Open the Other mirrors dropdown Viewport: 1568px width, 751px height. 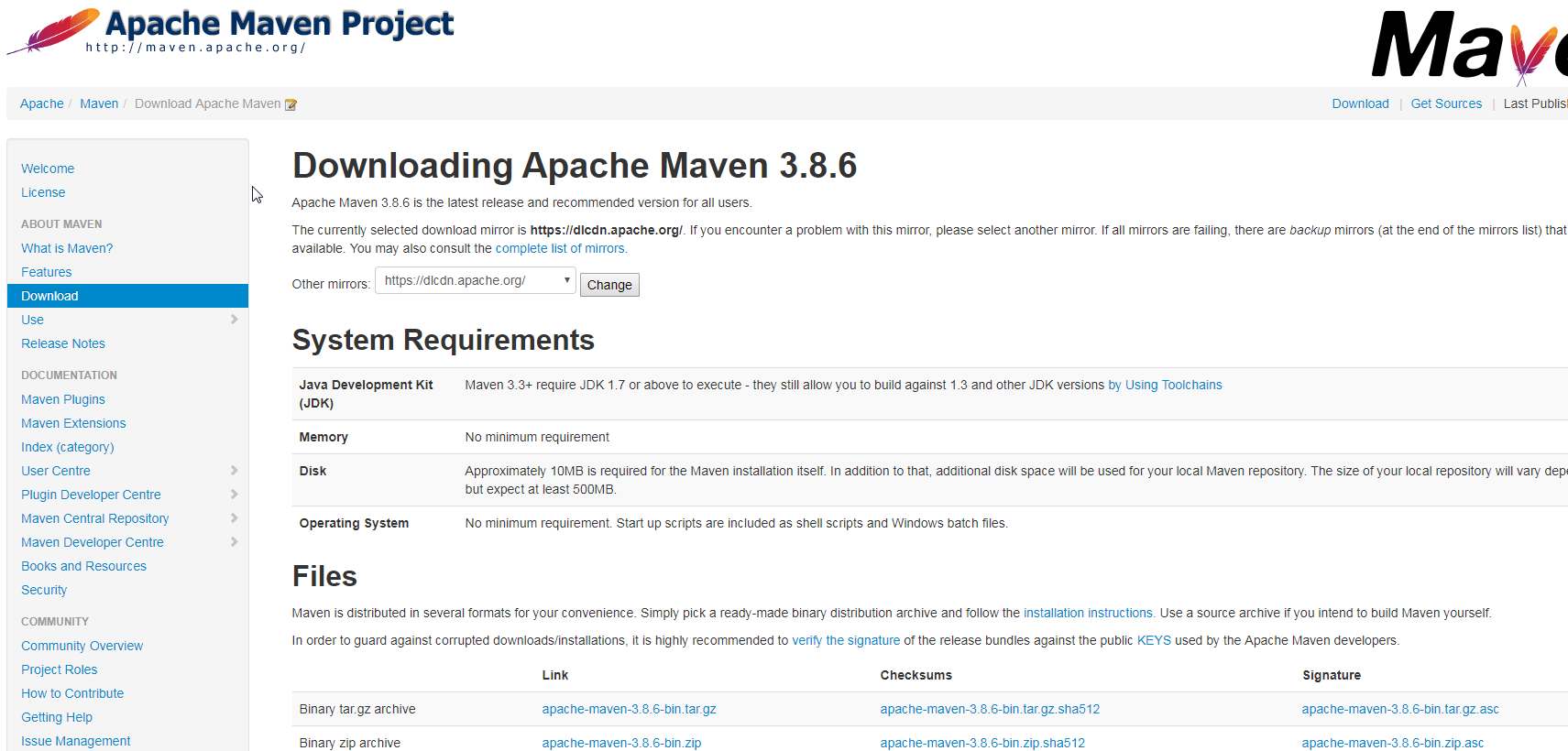coord(475,281)
